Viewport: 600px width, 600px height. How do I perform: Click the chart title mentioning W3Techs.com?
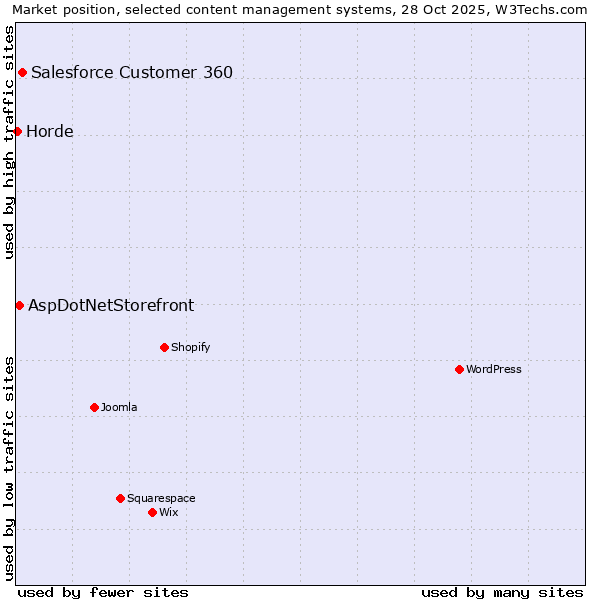point(300,10)
